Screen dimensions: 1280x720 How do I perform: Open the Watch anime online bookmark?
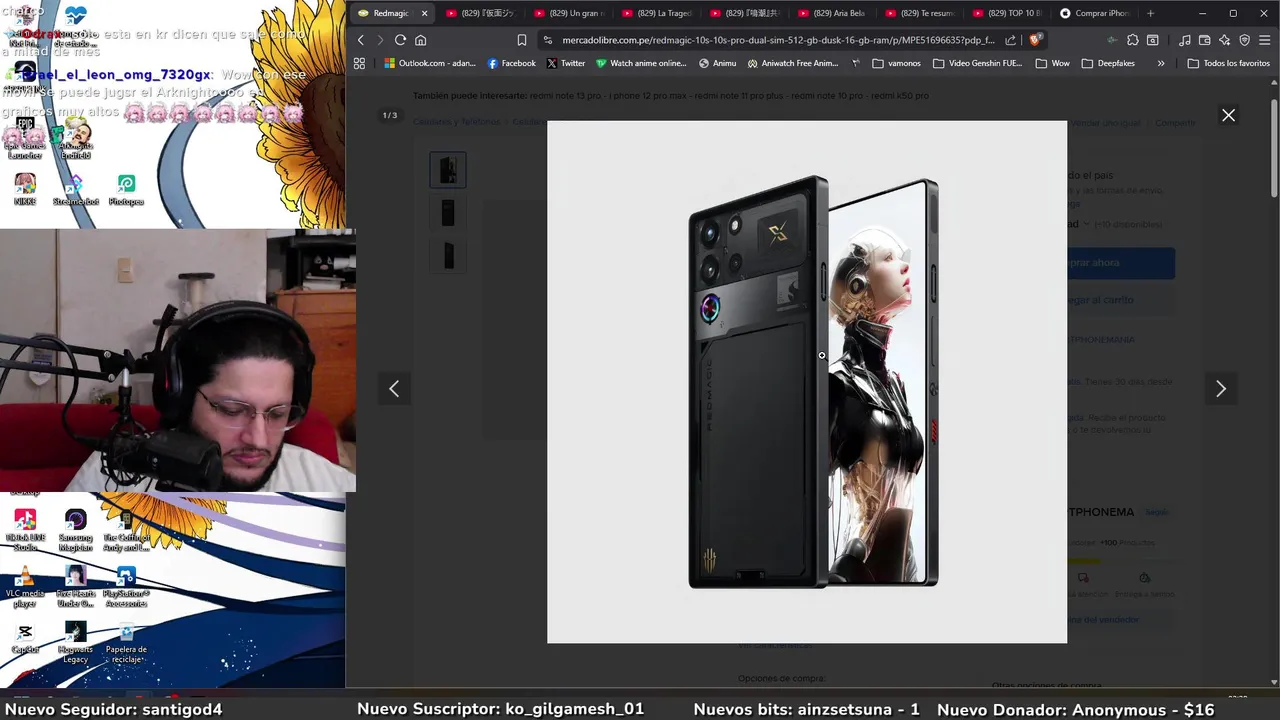pyautogui.click(x=641, y=63)
